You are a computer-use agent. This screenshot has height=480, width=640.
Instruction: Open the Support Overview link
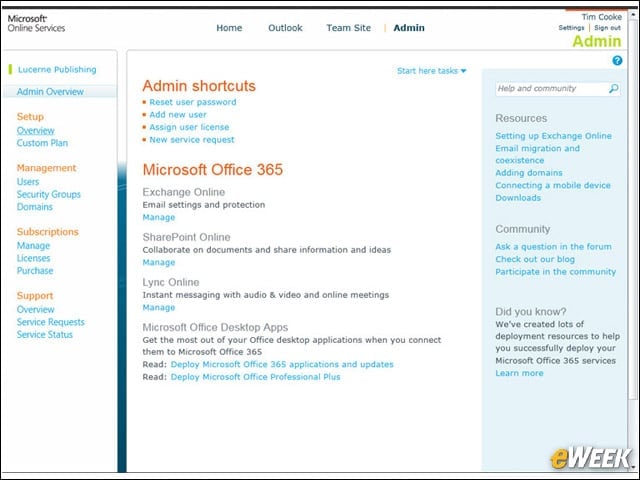(36, 309)
